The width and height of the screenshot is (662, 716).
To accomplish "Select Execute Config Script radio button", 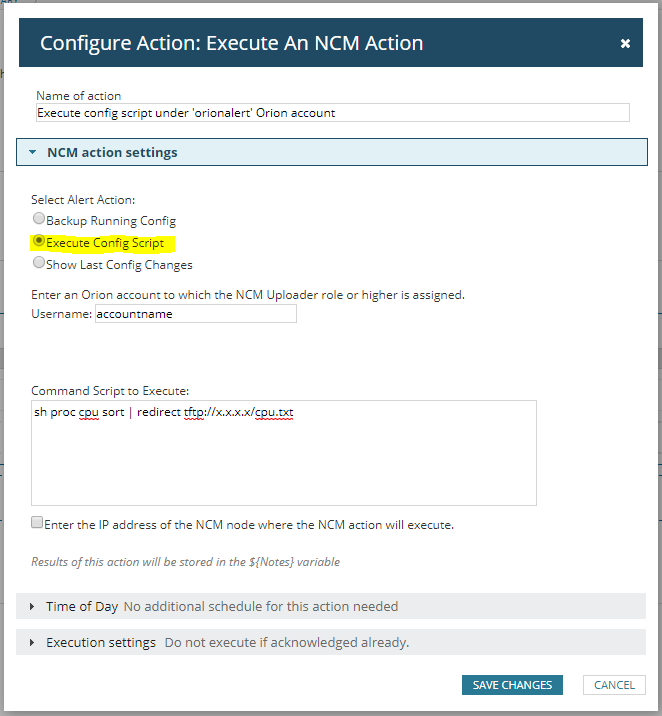I will coord(39,241).
